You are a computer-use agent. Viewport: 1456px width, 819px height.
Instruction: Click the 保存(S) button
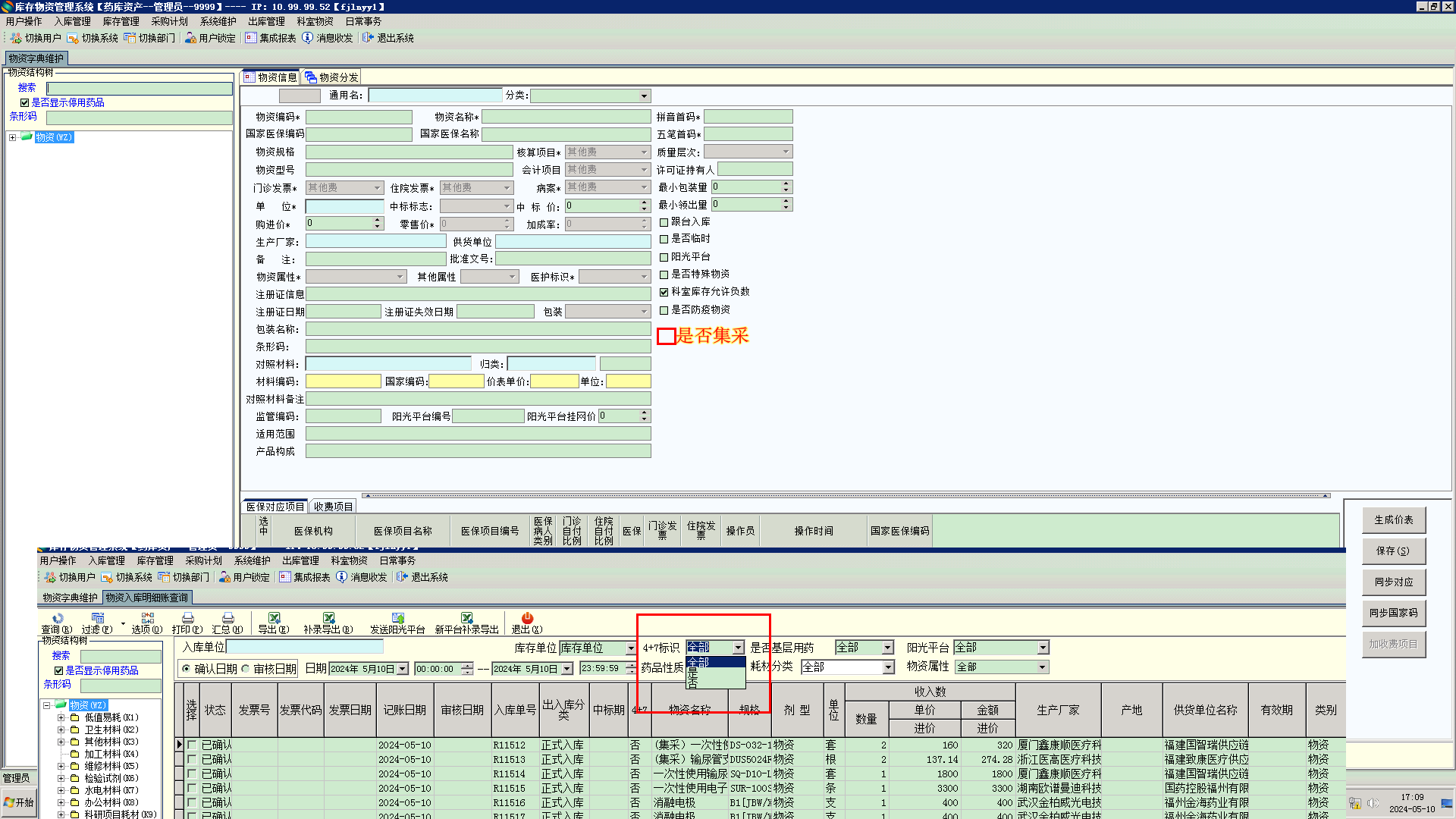(x=1393, y=551)
